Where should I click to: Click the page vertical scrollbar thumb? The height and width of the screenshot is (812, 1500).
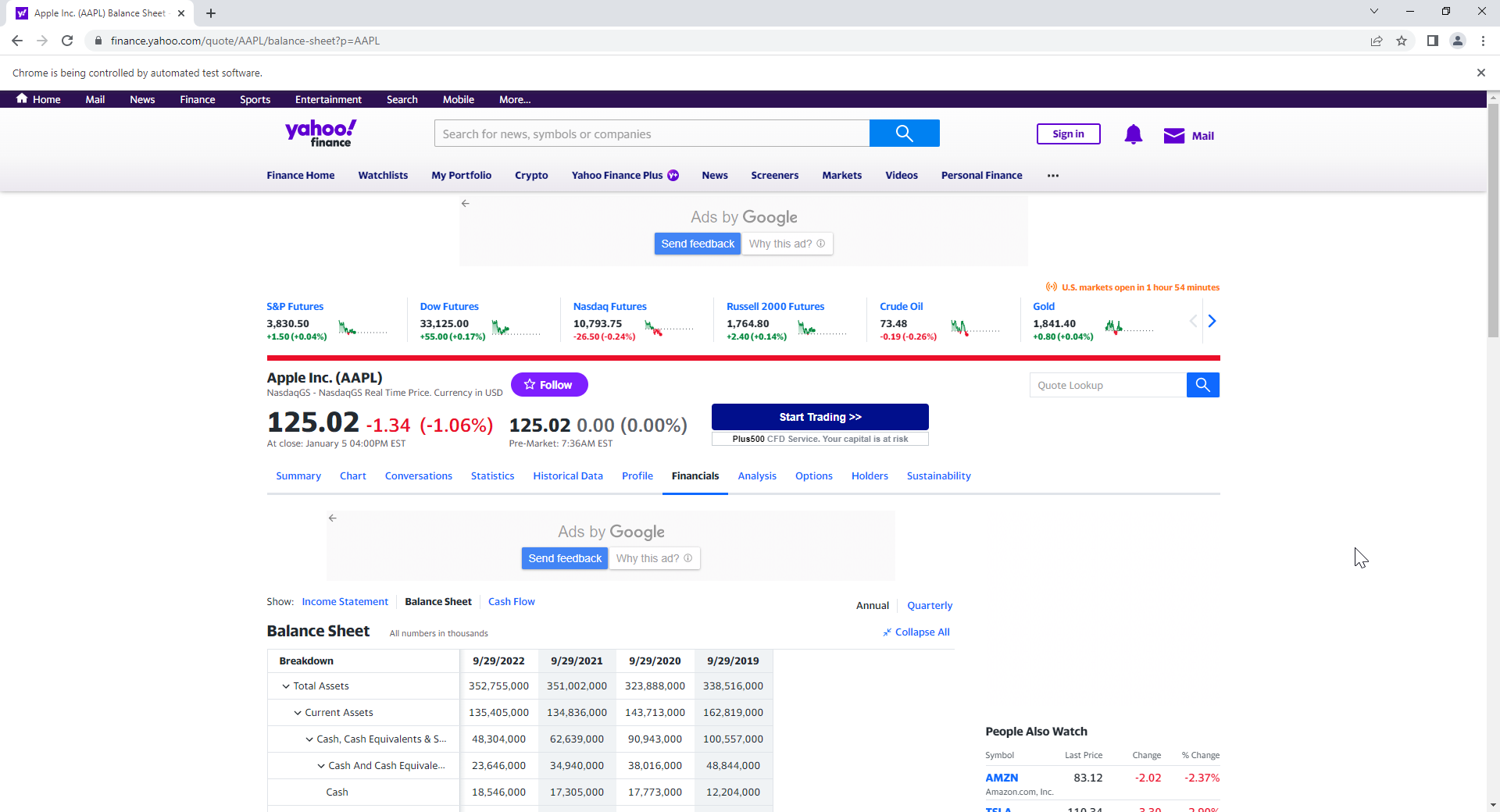(x=1493, y=220)
